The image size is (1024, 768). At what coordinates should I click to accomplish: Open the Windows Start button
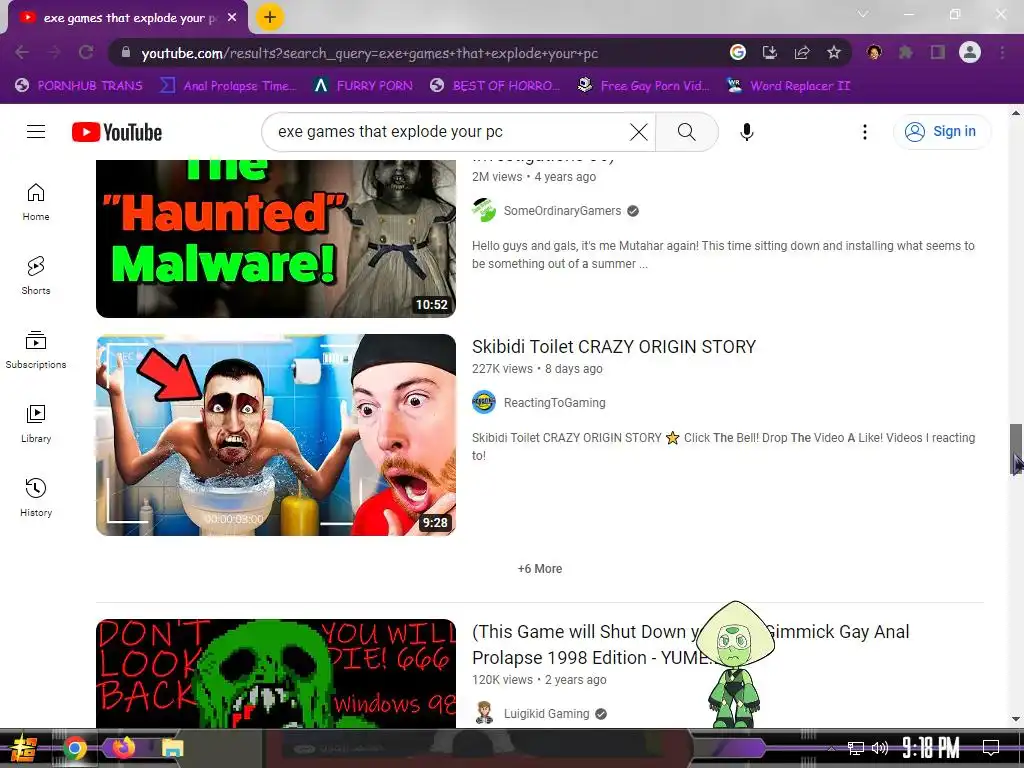tap(22, 748)
